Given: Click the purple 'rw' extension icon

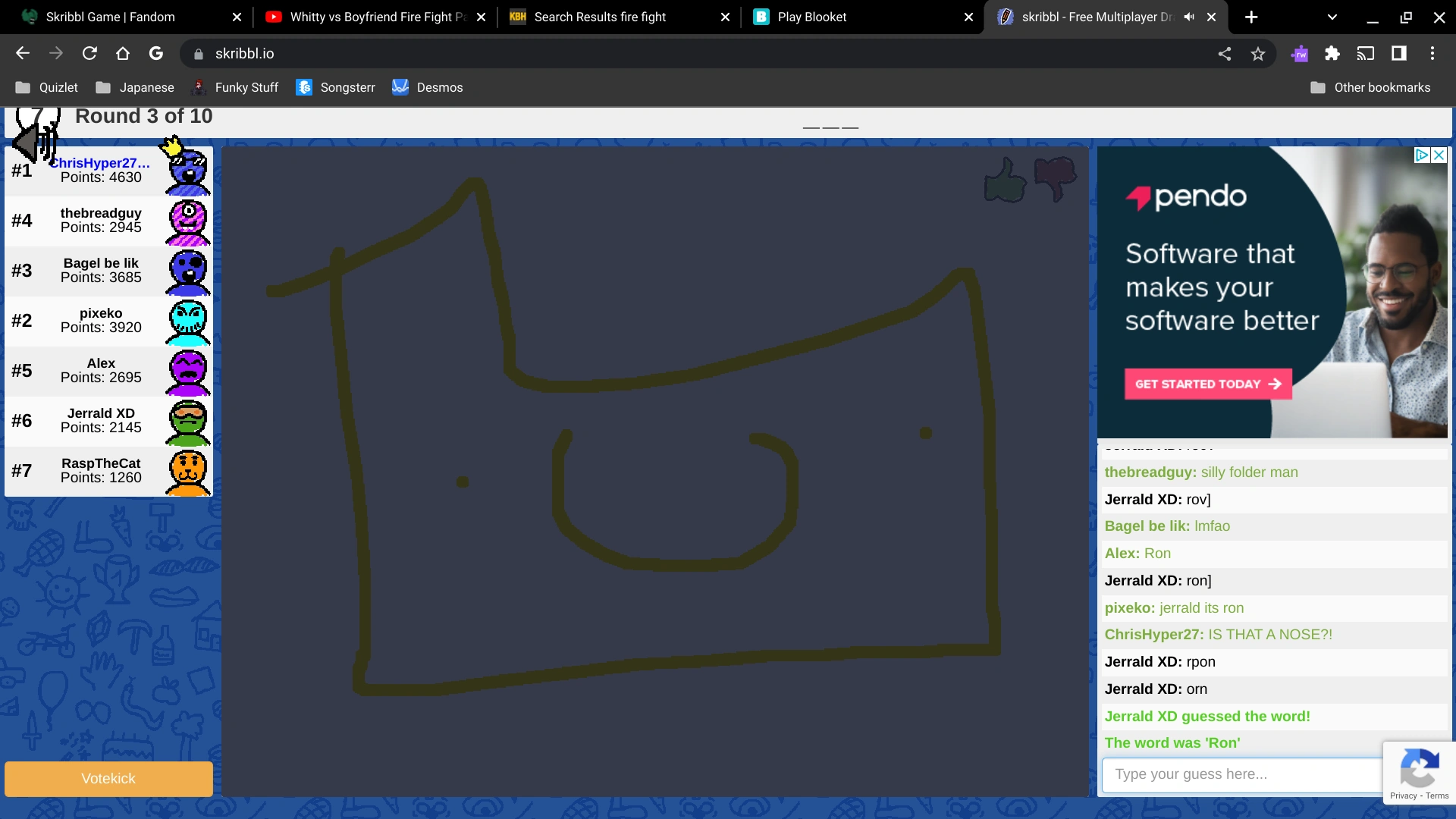Looking at the screenshot, I should (x=1300, y=53).
